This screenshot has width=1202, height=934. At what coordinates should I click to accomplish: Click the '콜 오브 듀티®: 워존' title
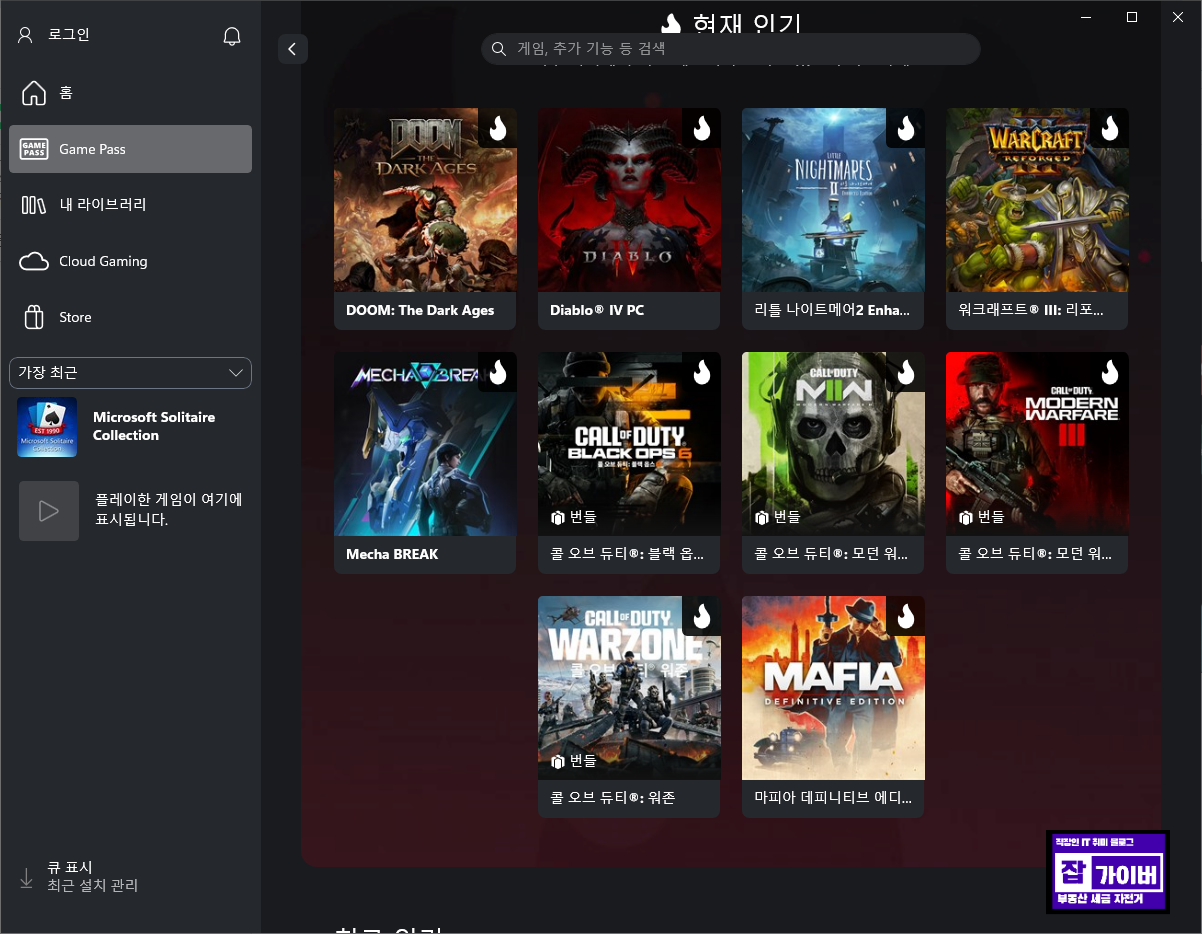coord(613,798)
